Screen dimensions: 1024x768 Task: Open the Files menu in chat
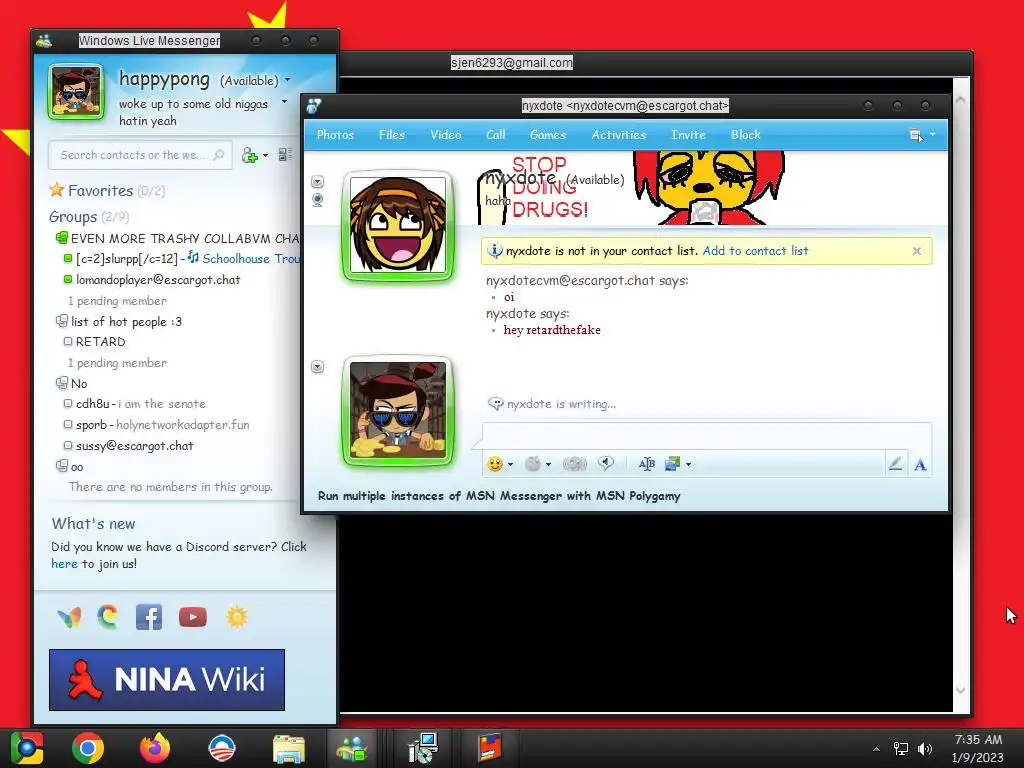click(392, 135)
